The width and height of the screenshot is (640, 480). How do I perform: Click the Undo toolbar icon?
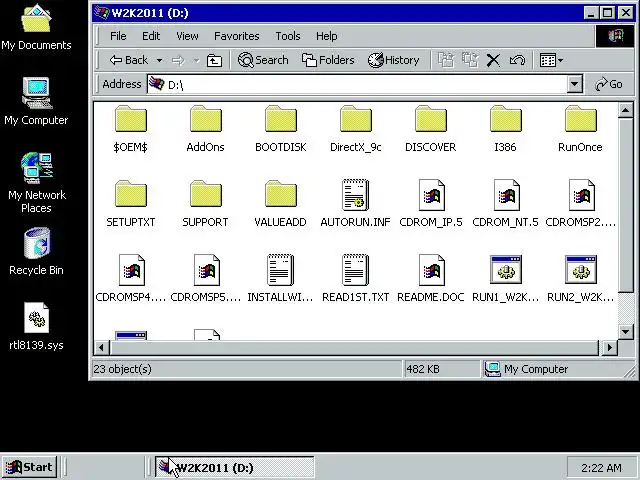pyautogui.click(x=517, y=60)
